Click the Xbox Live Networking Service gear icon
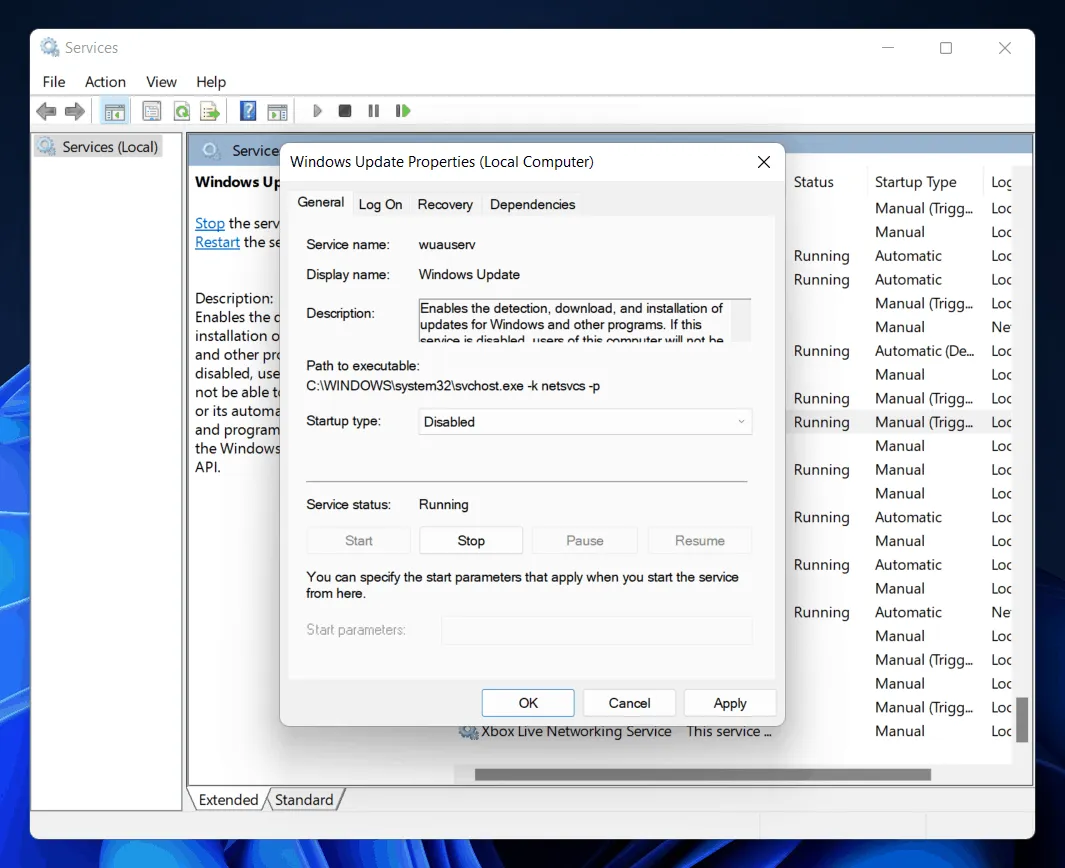The width and height of the screenshot is (1065, 868). [469, 732]
